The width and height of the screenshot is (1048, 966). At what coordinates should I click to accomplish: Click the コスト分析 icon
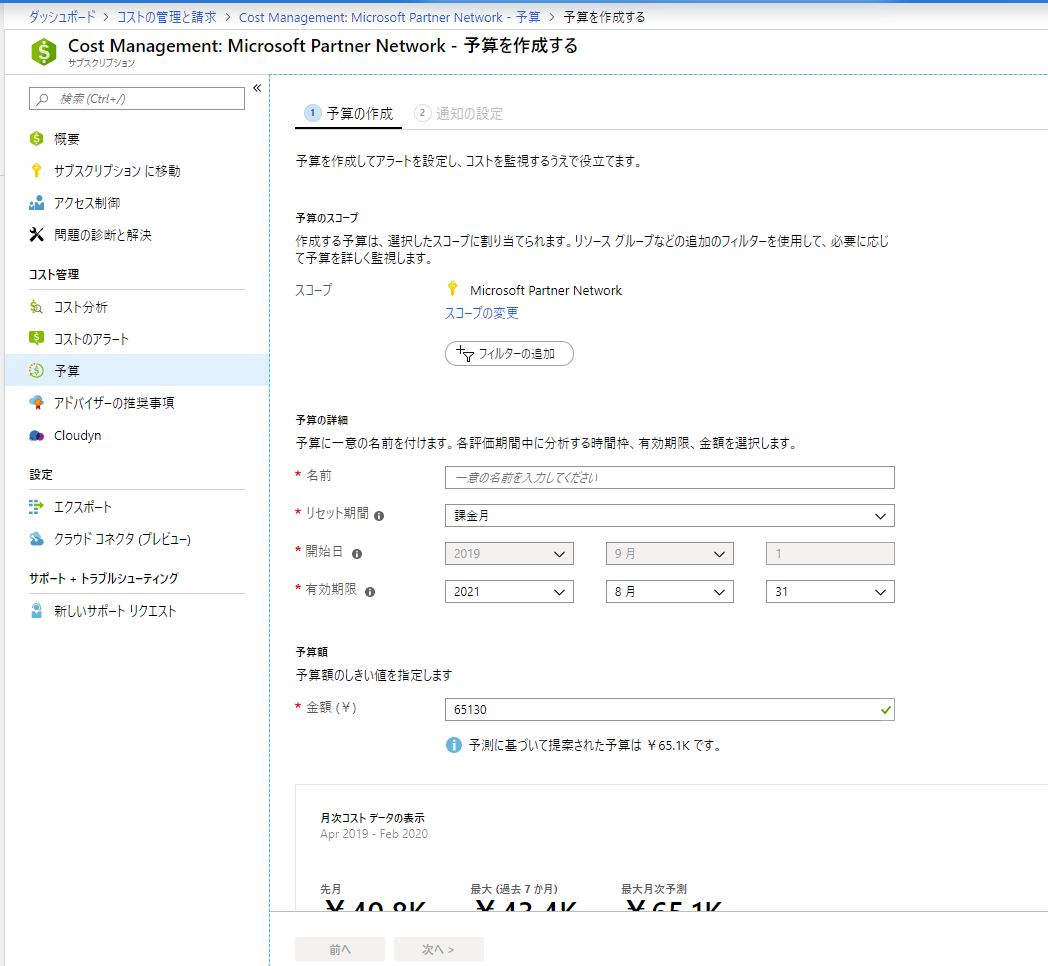point(37,307)
